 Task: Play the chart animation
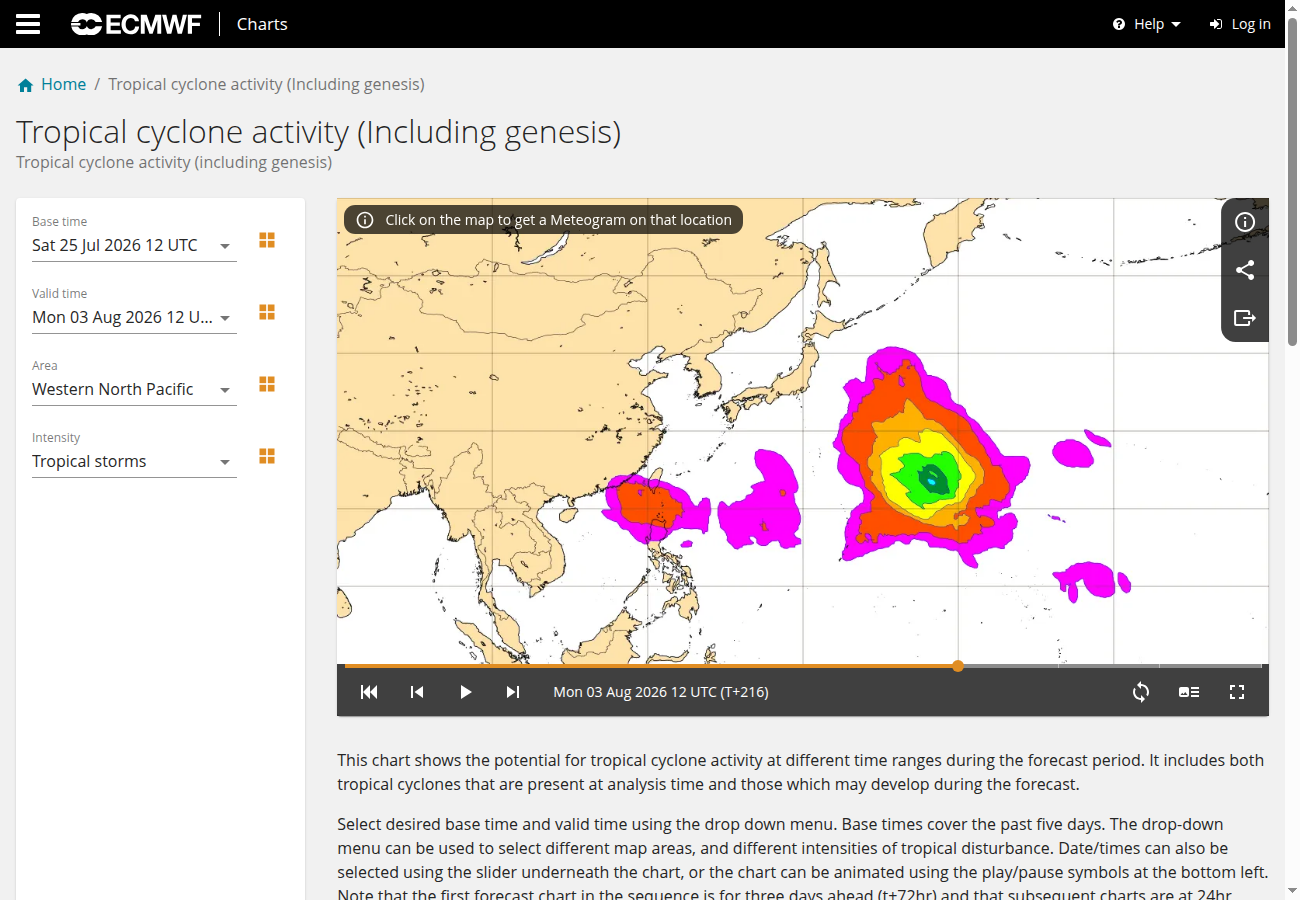click(x=465, y=692)
